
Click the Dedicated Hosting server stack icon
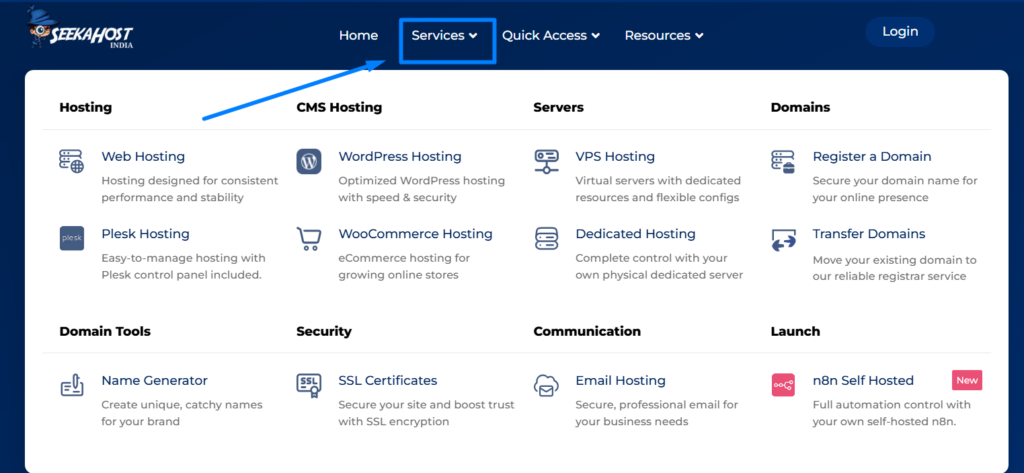(x=546, y=238)
